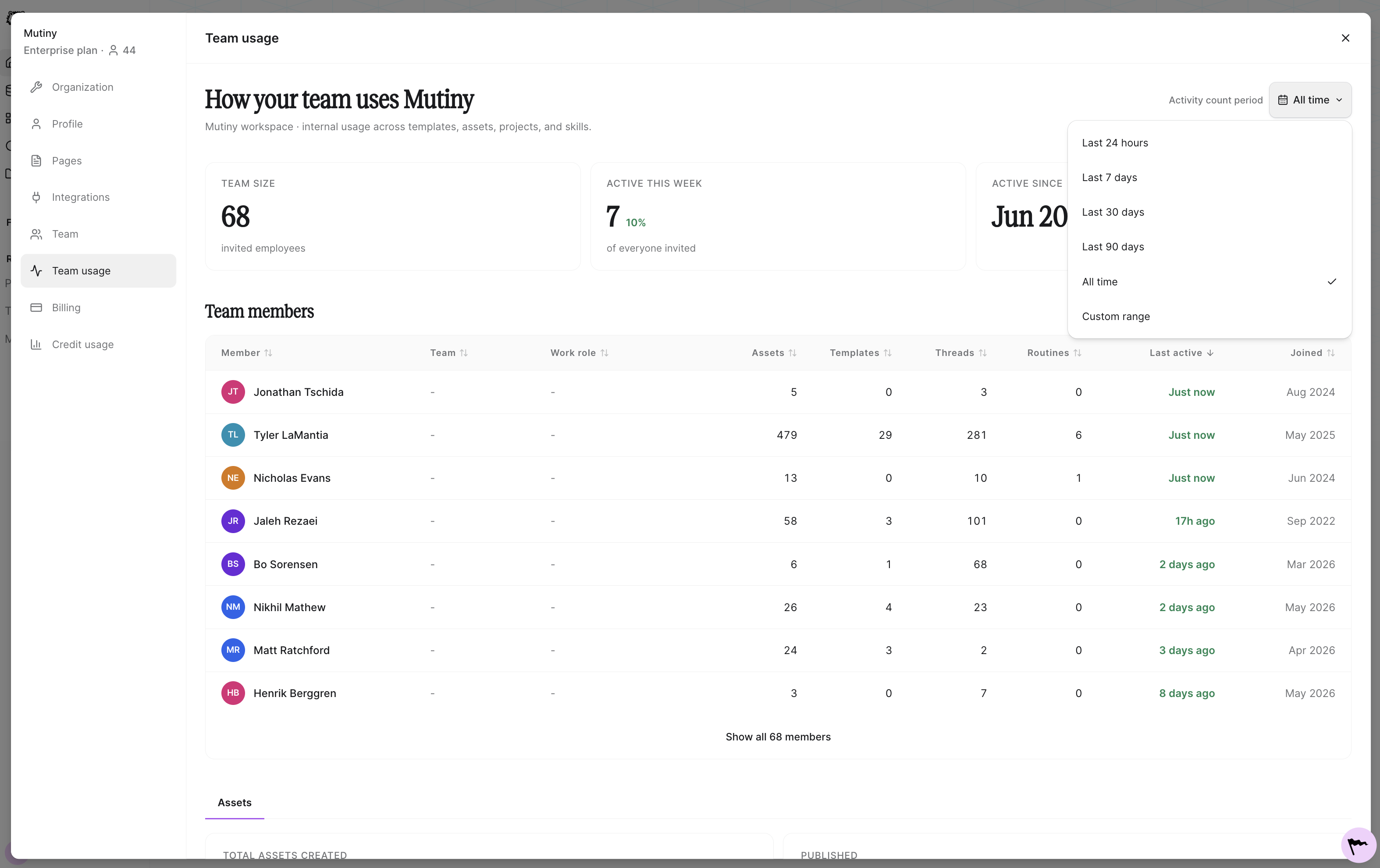This screenshot has width=1380, height=868.
Task: Click the Credit usage chart icon
Action: (36, 344)
